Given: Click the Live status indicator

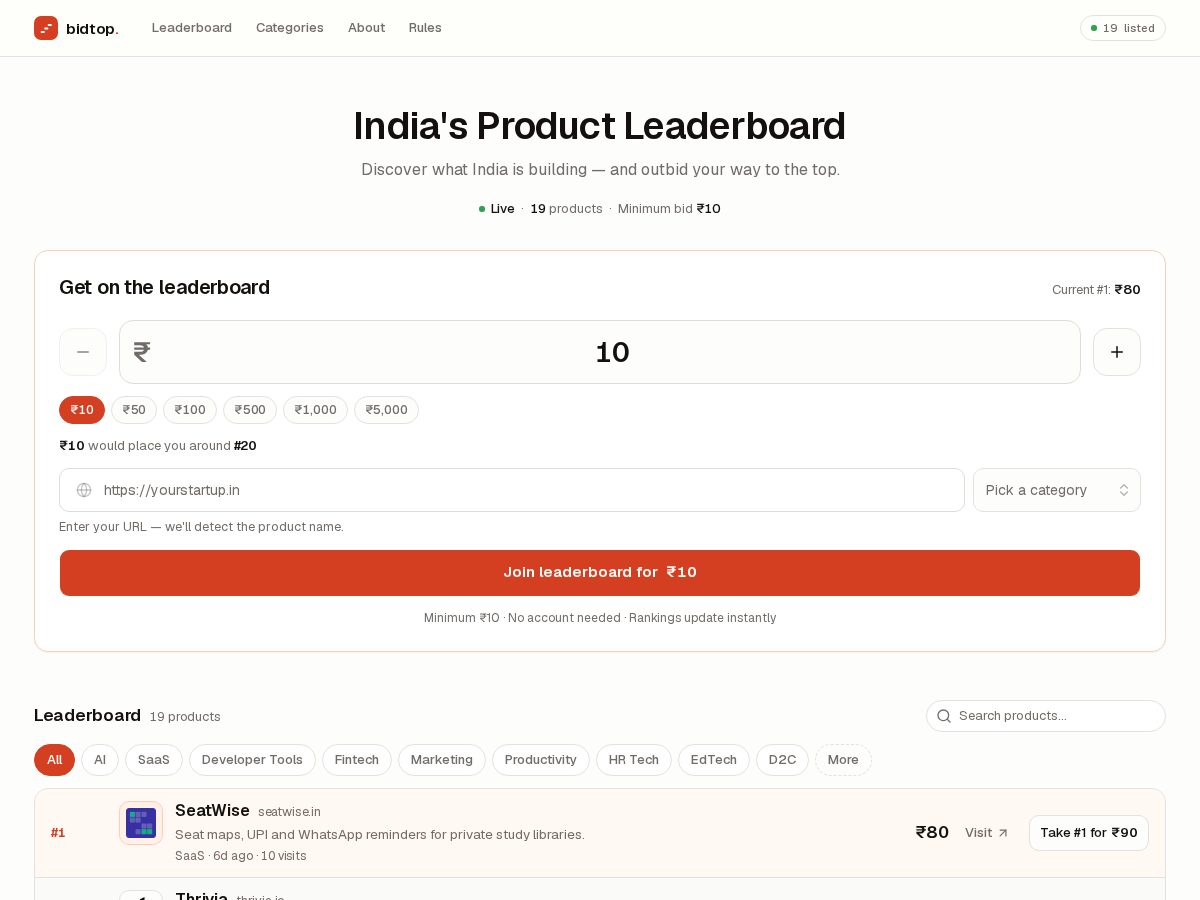Looking at the screenshot, I should (496, 209).
